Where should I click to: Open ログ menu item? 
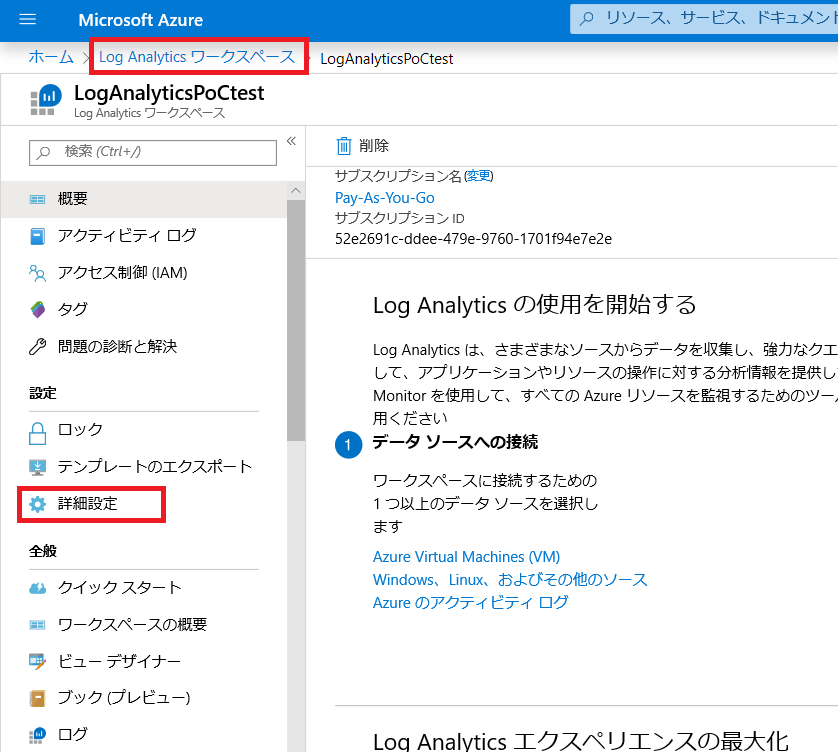pos(144,735)
